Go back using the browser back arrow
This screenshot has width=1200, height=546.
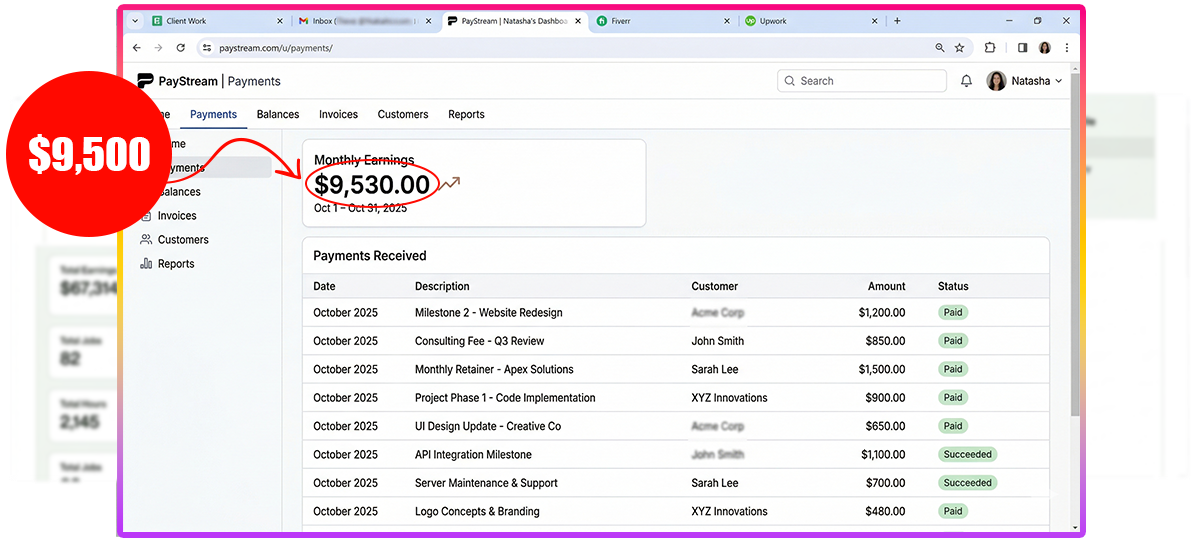coord(136,48)
